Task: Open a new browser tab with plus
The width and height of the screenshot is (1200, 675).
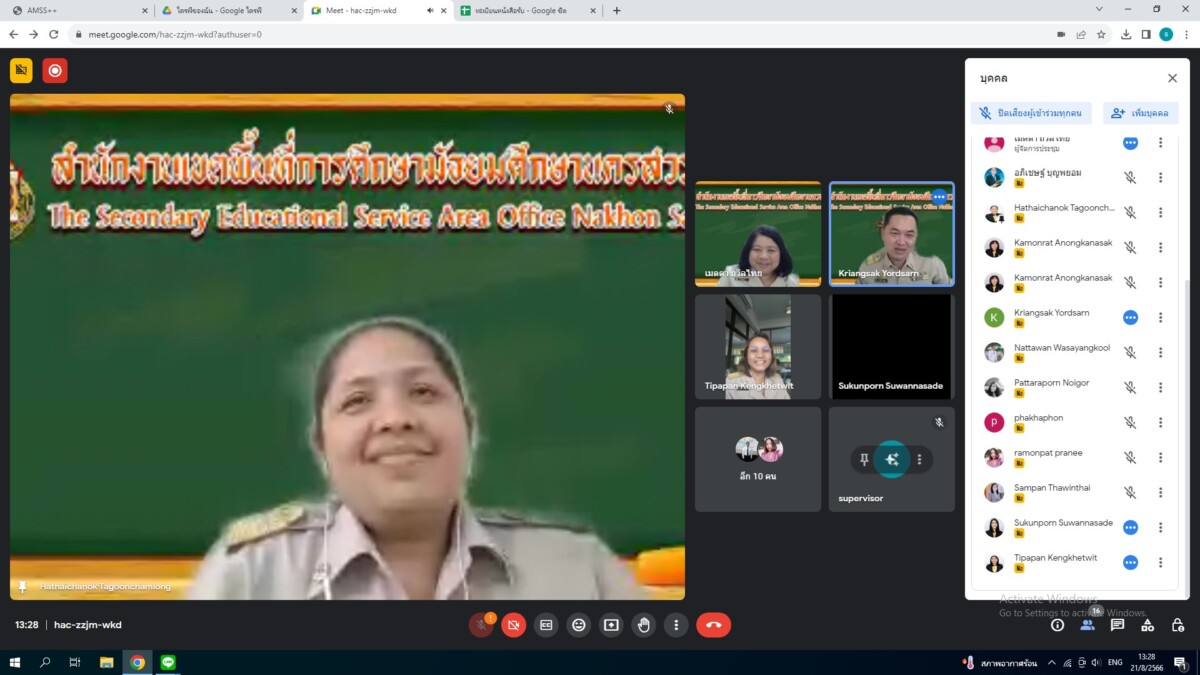Action: click(x=616, y=10)
